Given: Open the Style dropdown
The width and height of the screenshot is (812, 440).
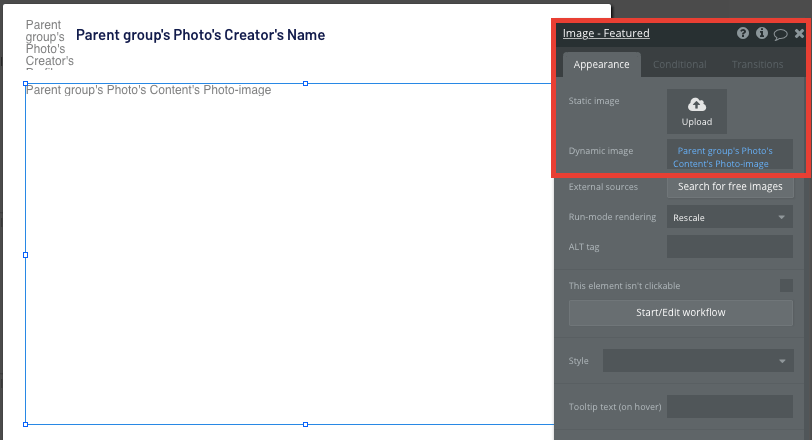Looking at the screenshot, I should [x=698, y=361].
